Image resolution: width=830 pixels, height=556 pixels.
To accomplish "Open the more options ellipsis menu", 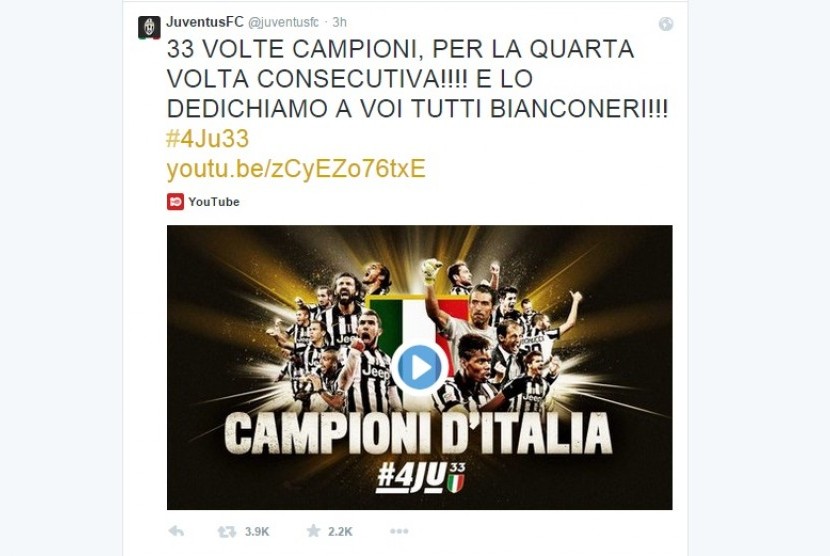I will (399, 531).
